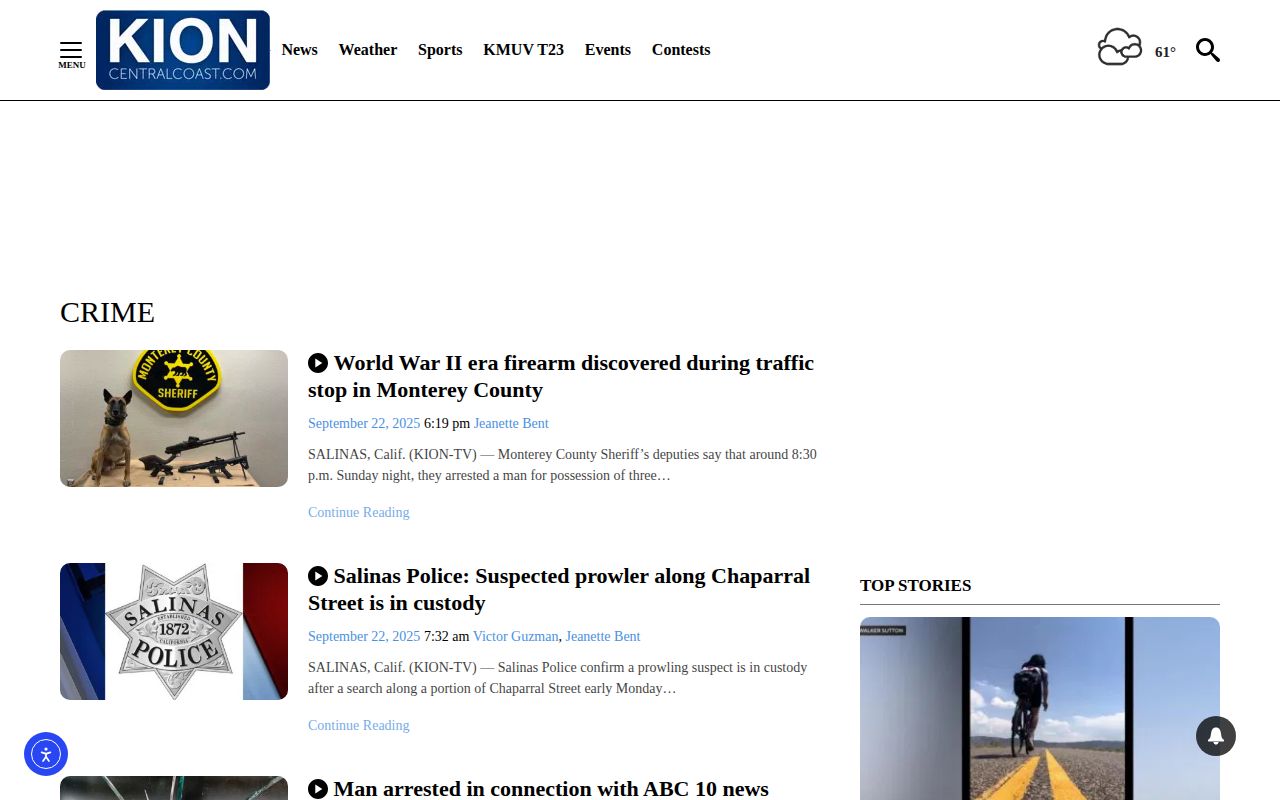Click play icon beside World War II headline
Image resolution: width=1280 pixels, height=800 pixels.
(x=318, y=363)
